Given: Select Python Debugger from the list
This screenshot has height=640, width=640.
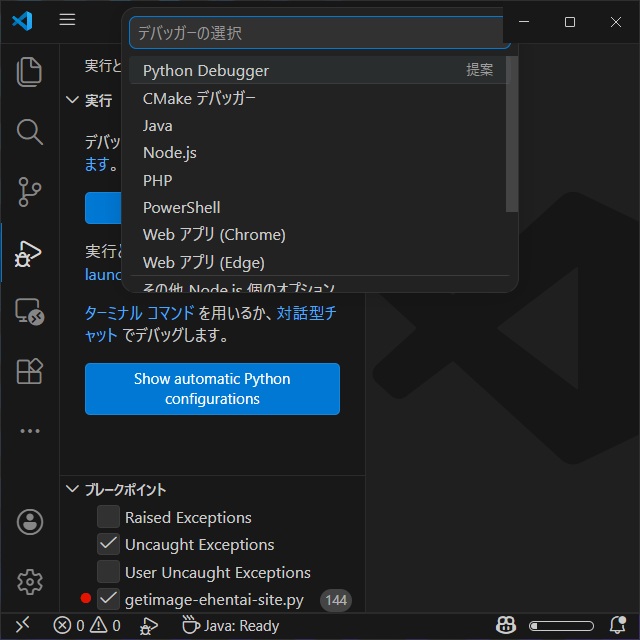Looking at the screenshot, I should 205,71.
